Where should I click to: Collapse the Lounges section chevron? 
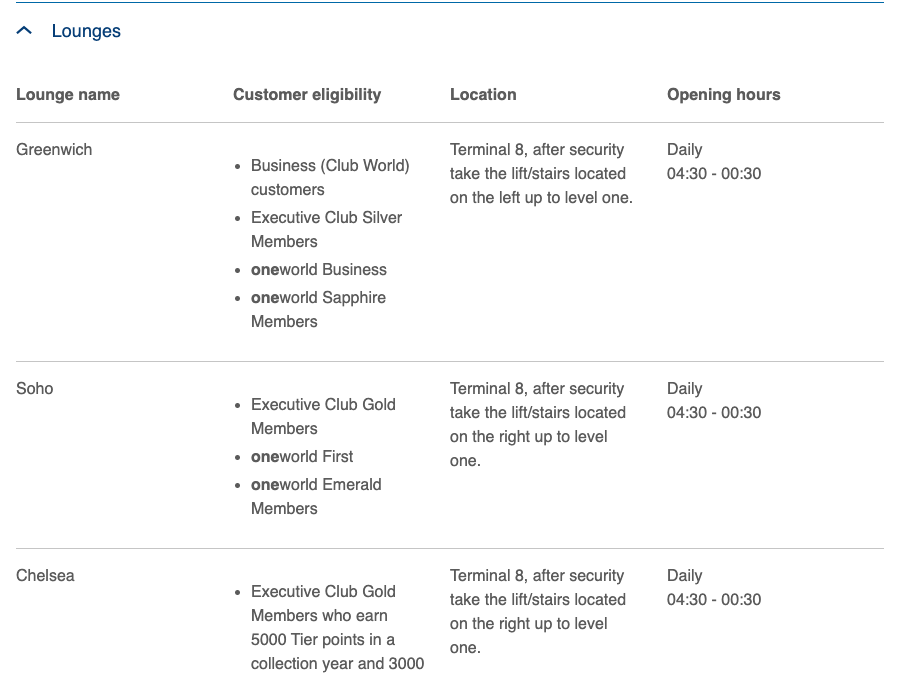coord(24,30)
